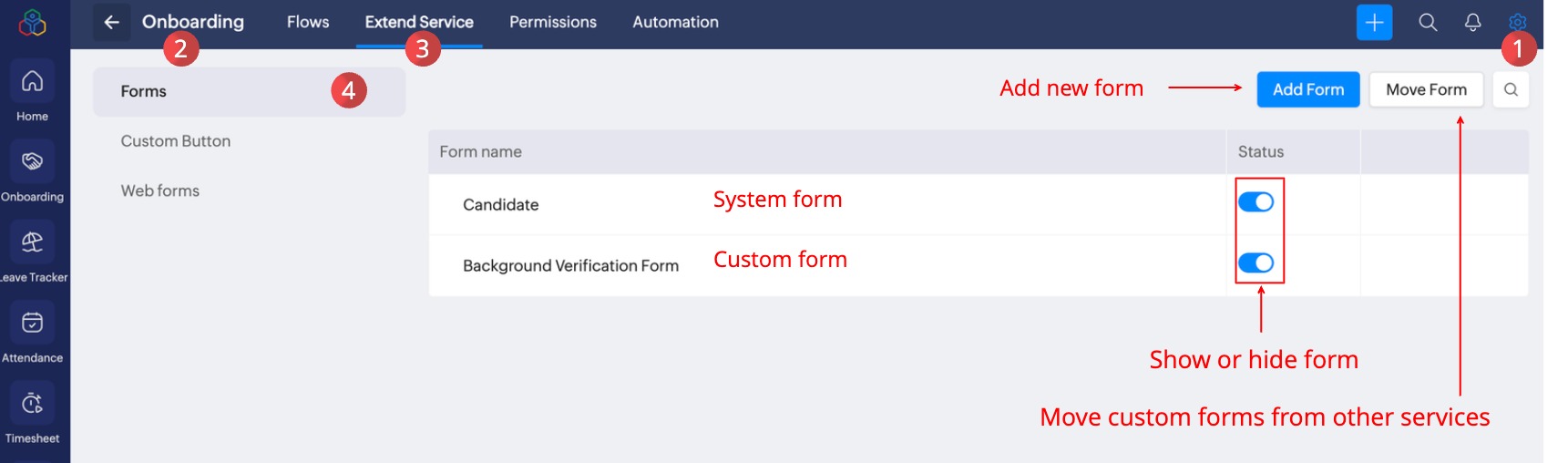Open the Timesheet sidebar icon
Viewport: 1568px width, 463px height.
33,404
